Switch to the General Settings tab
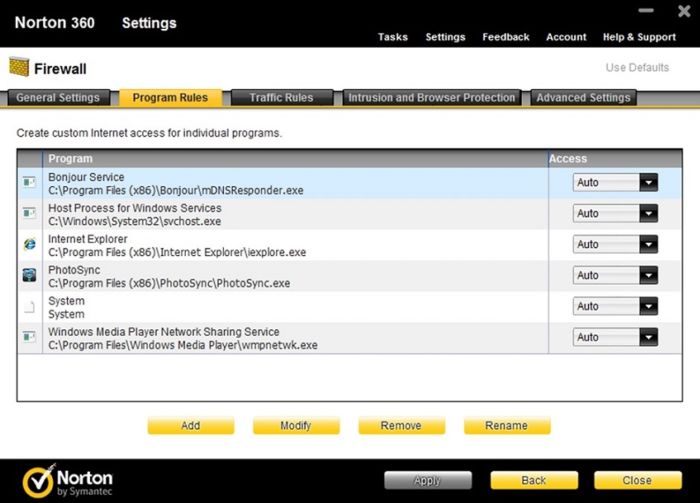The height and width of the screenshot is (503, 700). pyautogui.click(x=58, y=97)
